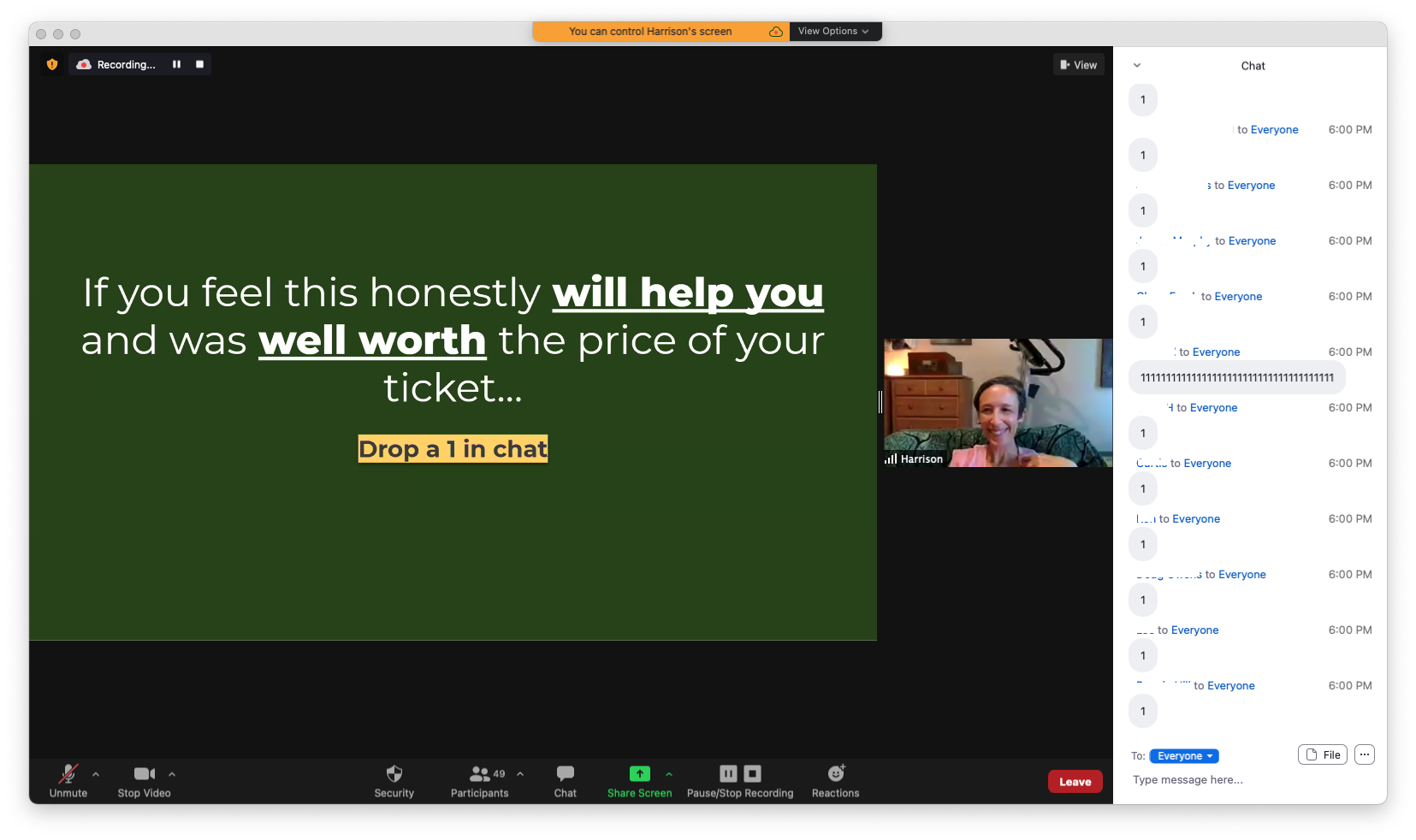Open the Participants panel
Viewport: 1416px width, 840px height.
[480, 774]
